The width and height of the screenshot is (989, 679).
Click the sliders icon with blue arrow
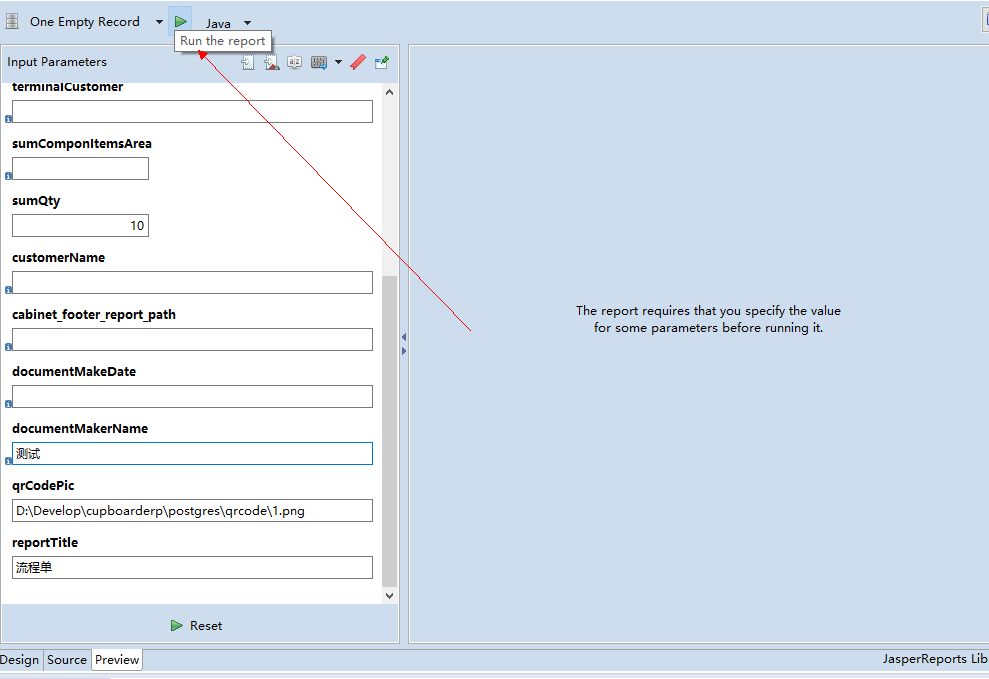[x=319, y=62]
